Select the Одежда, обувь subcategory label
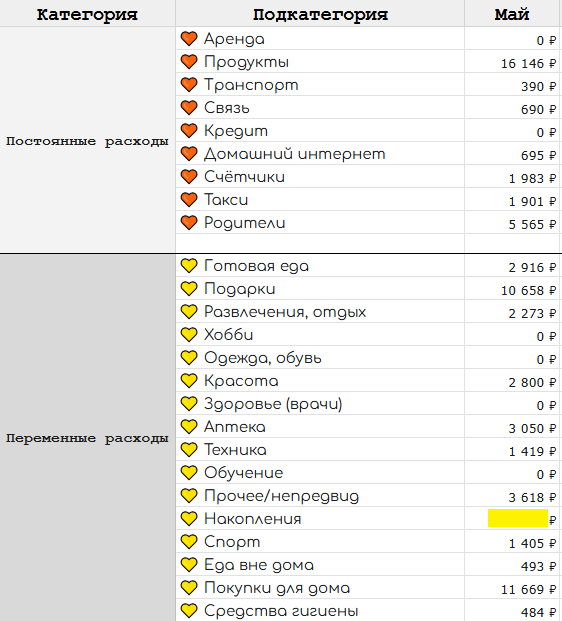 [263, 358]
